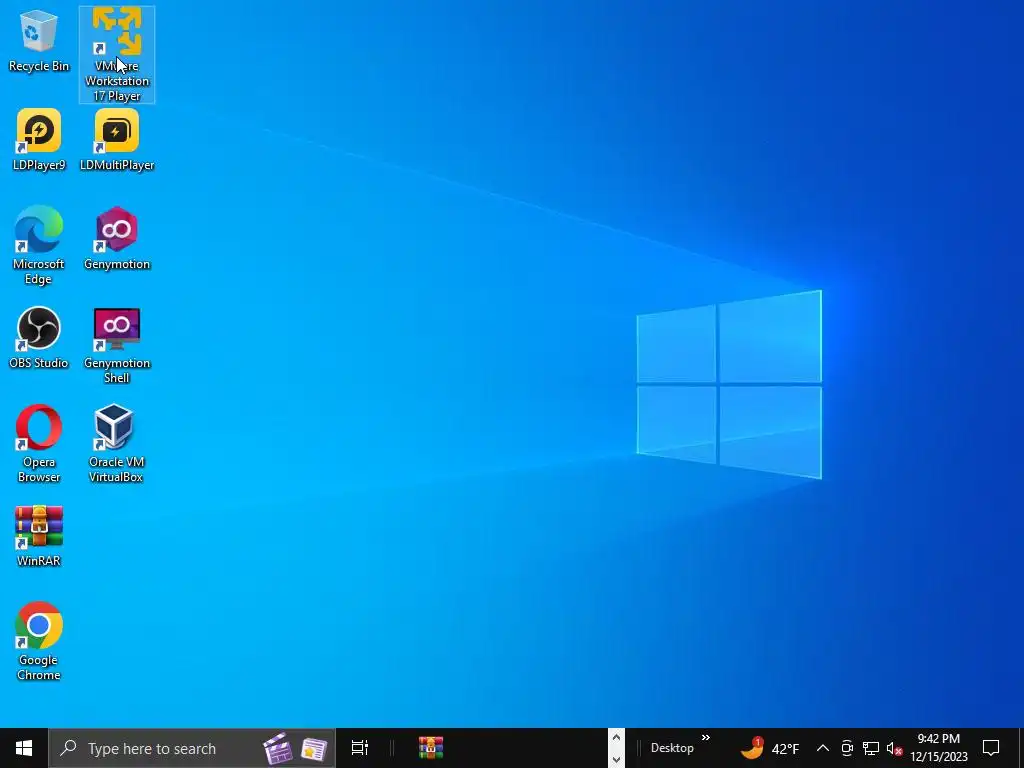1024x768 pixels.
Task: Open the Action Center notifications icon
Action: tap(991, 748)
